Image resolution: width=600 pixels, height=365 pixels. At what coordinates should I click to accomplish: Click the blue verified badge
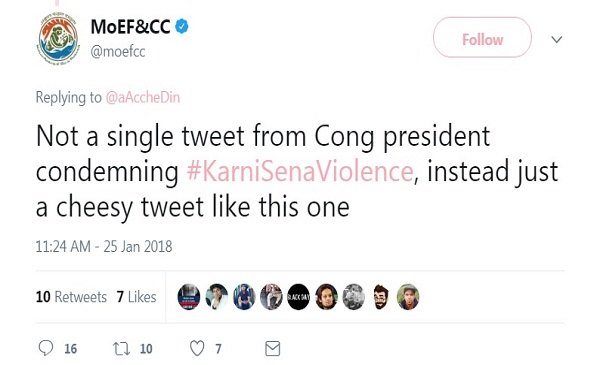[x=182, y=26]
